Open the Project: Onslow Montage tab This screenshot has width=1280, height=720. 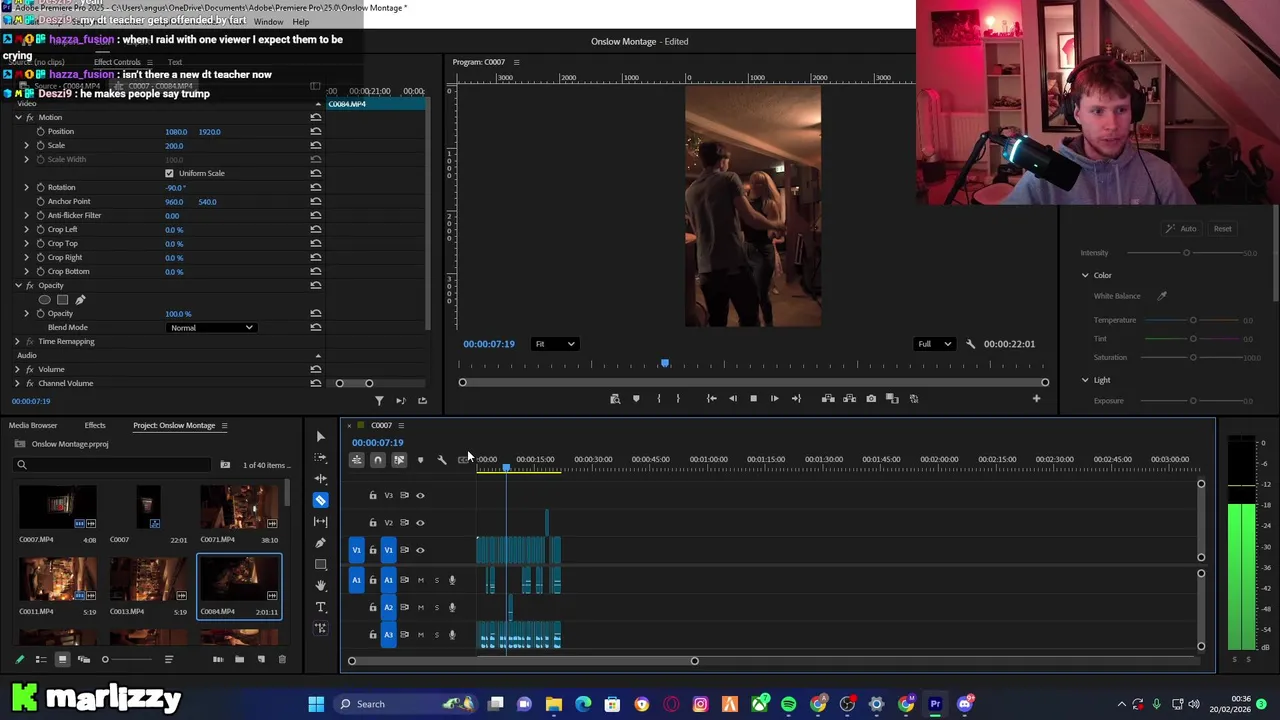pyautogui.click(x=174, y=425)
